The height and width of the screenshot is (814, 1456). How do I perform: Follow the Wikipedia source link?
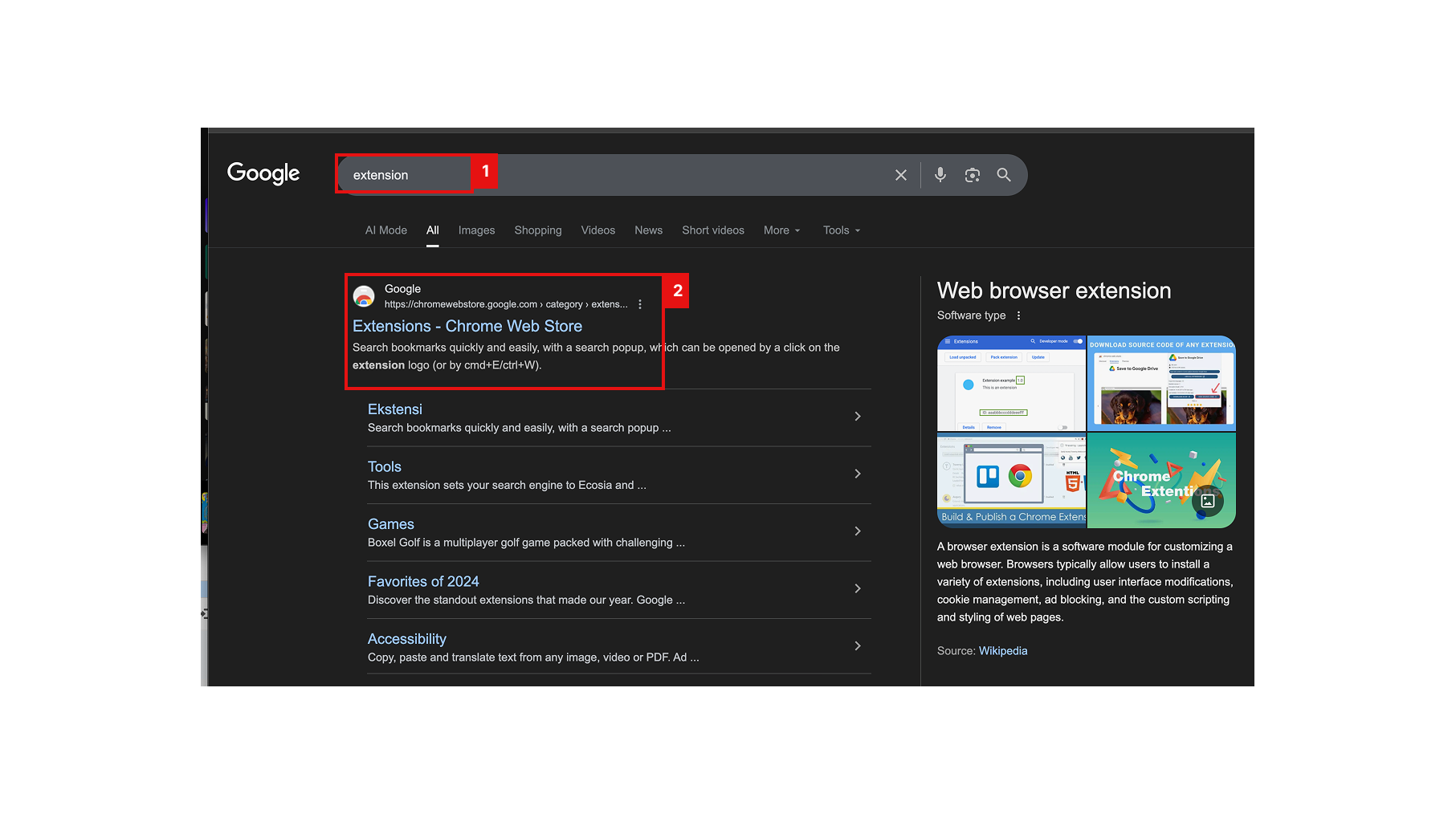tap(1003, 651)
